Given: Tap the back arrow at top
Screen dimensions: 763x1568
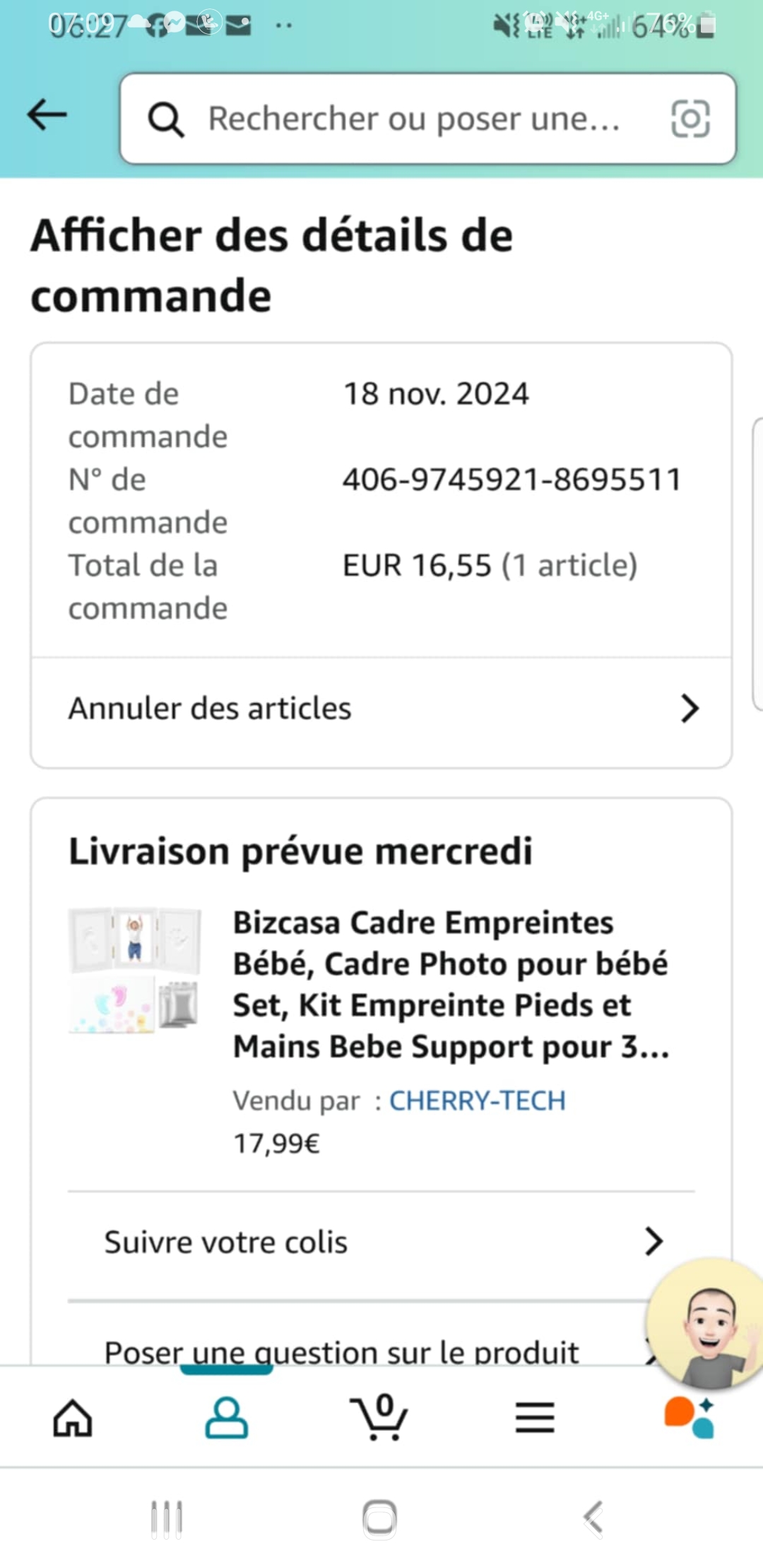Looking at the screenshot, I should [x=47, y=115].
